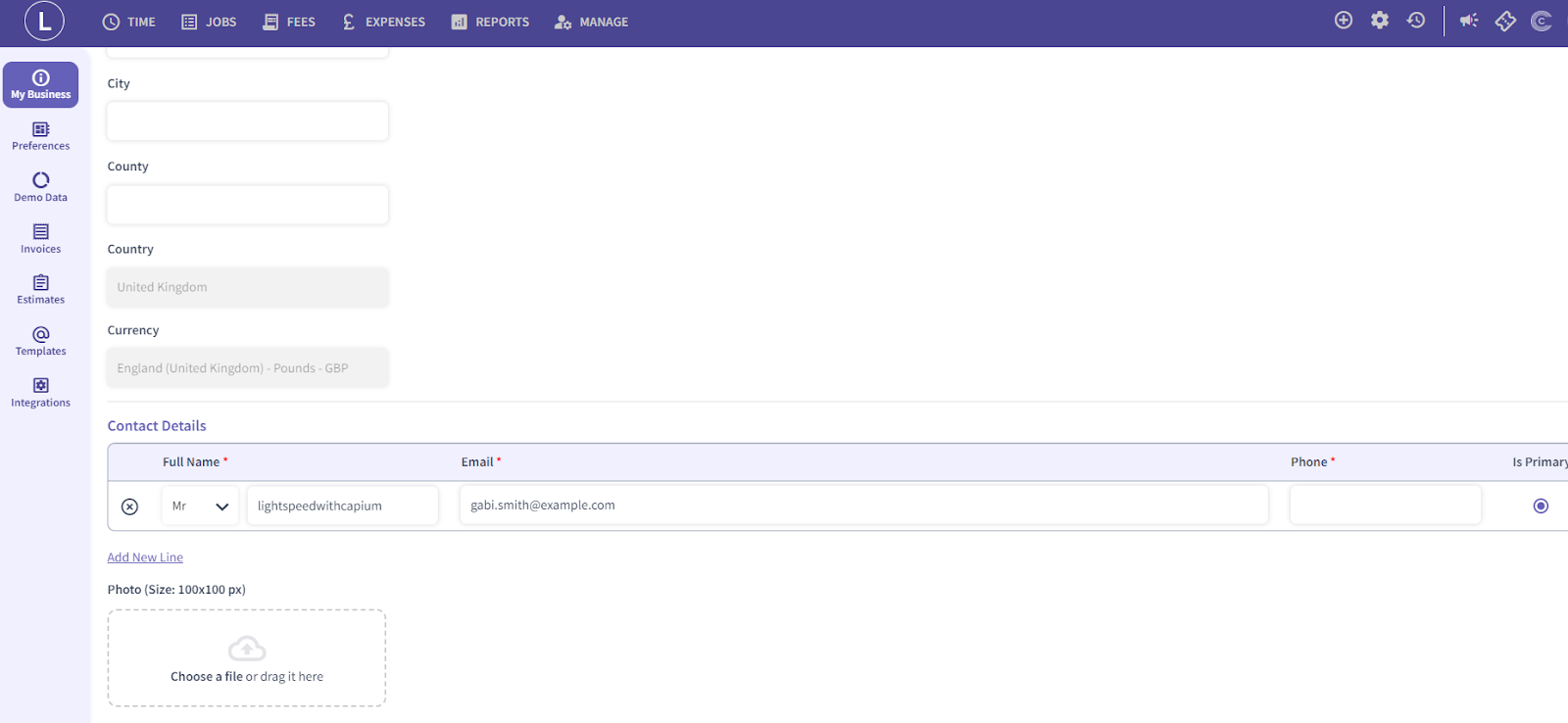Screen dimensions: 1568x723
Task: Open the history clock icon
Action: [x=1416, y=20]
